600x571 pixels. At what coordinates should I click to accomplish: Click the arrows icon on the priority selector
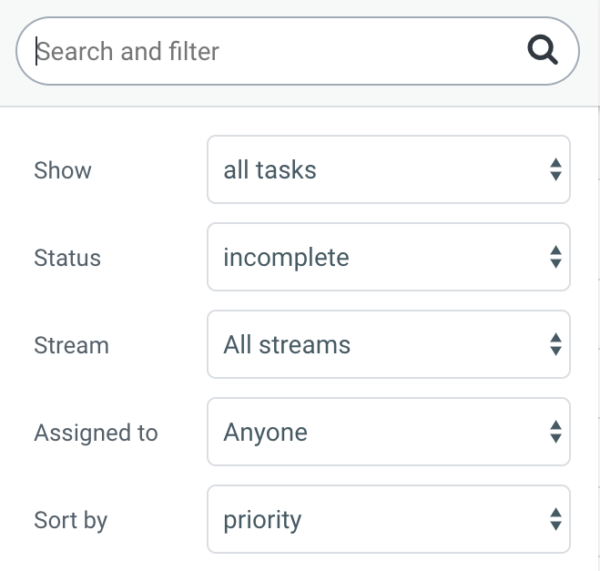pos(556,519)
